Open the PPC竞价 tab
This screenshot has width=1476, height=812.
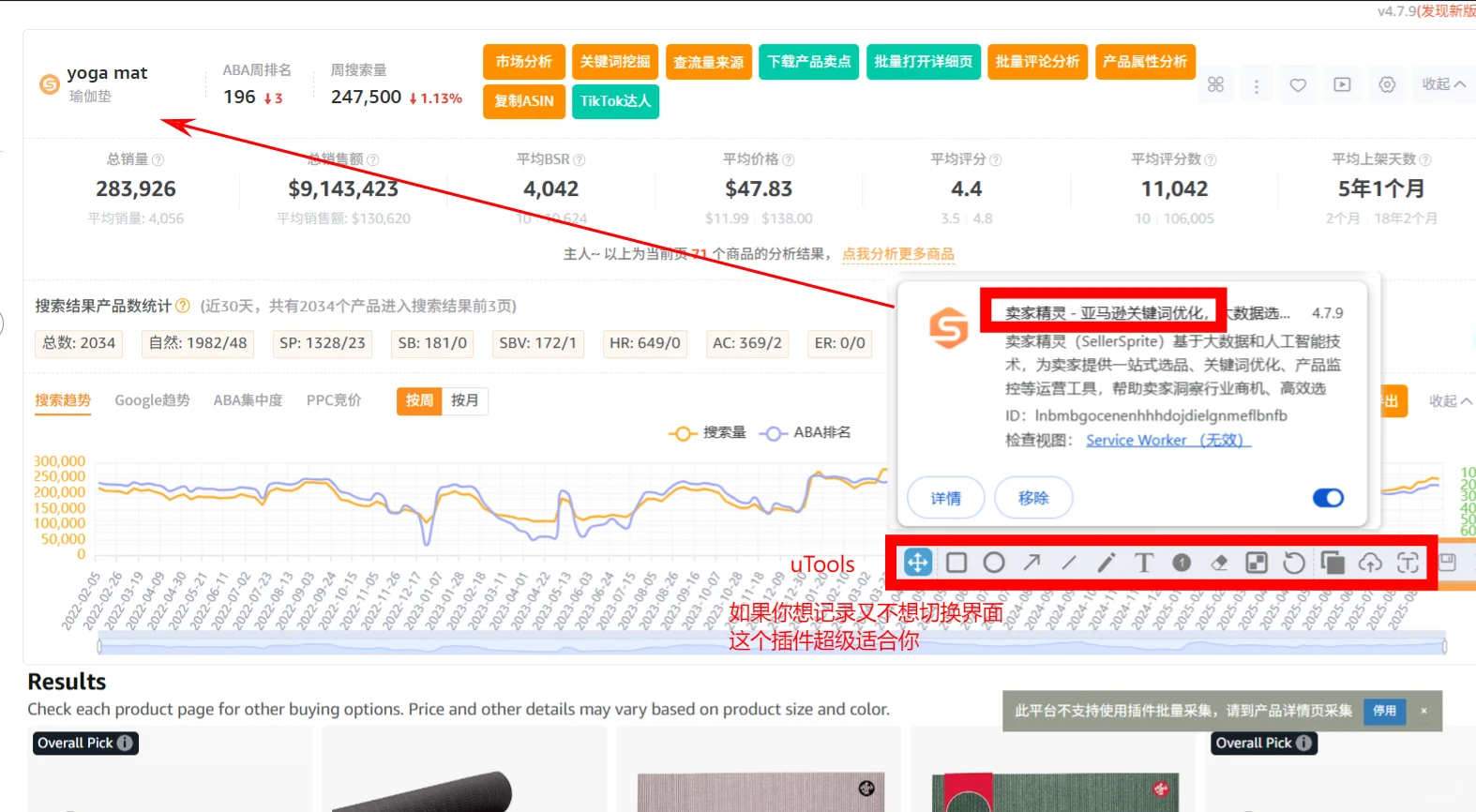pos(334,400)
